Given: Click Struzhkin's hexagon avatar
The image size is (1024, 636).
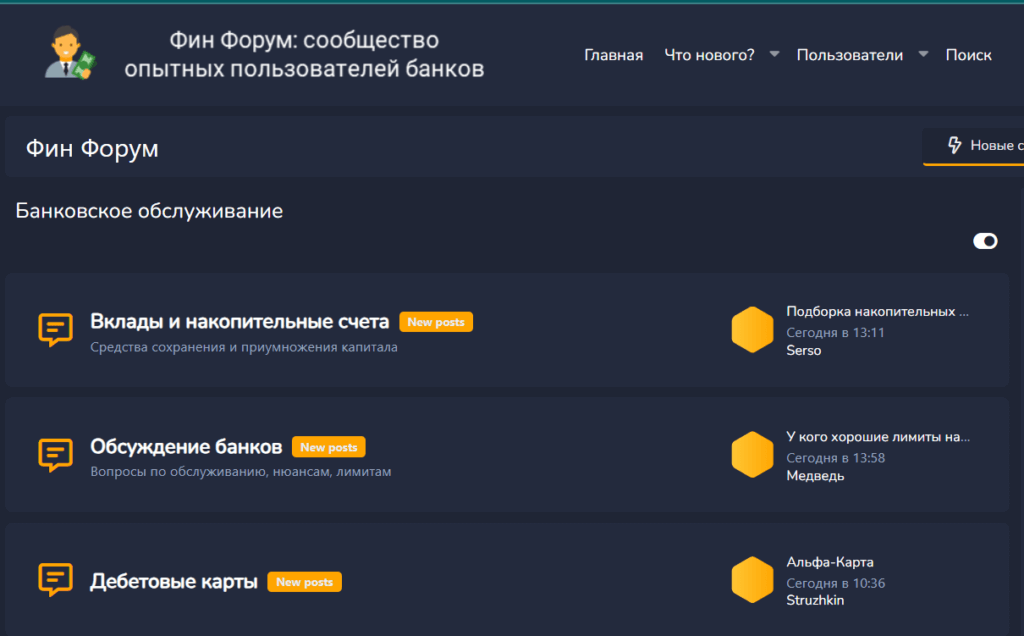Looking at the screenshot, I should [x=752, y=580].
